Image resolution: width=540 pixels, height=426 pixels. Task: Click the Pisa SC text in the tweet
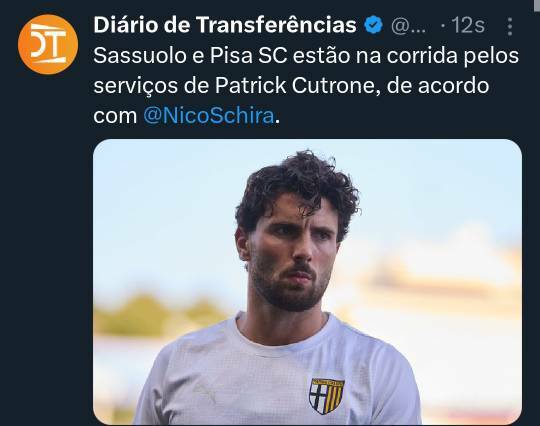pos(249,55)
